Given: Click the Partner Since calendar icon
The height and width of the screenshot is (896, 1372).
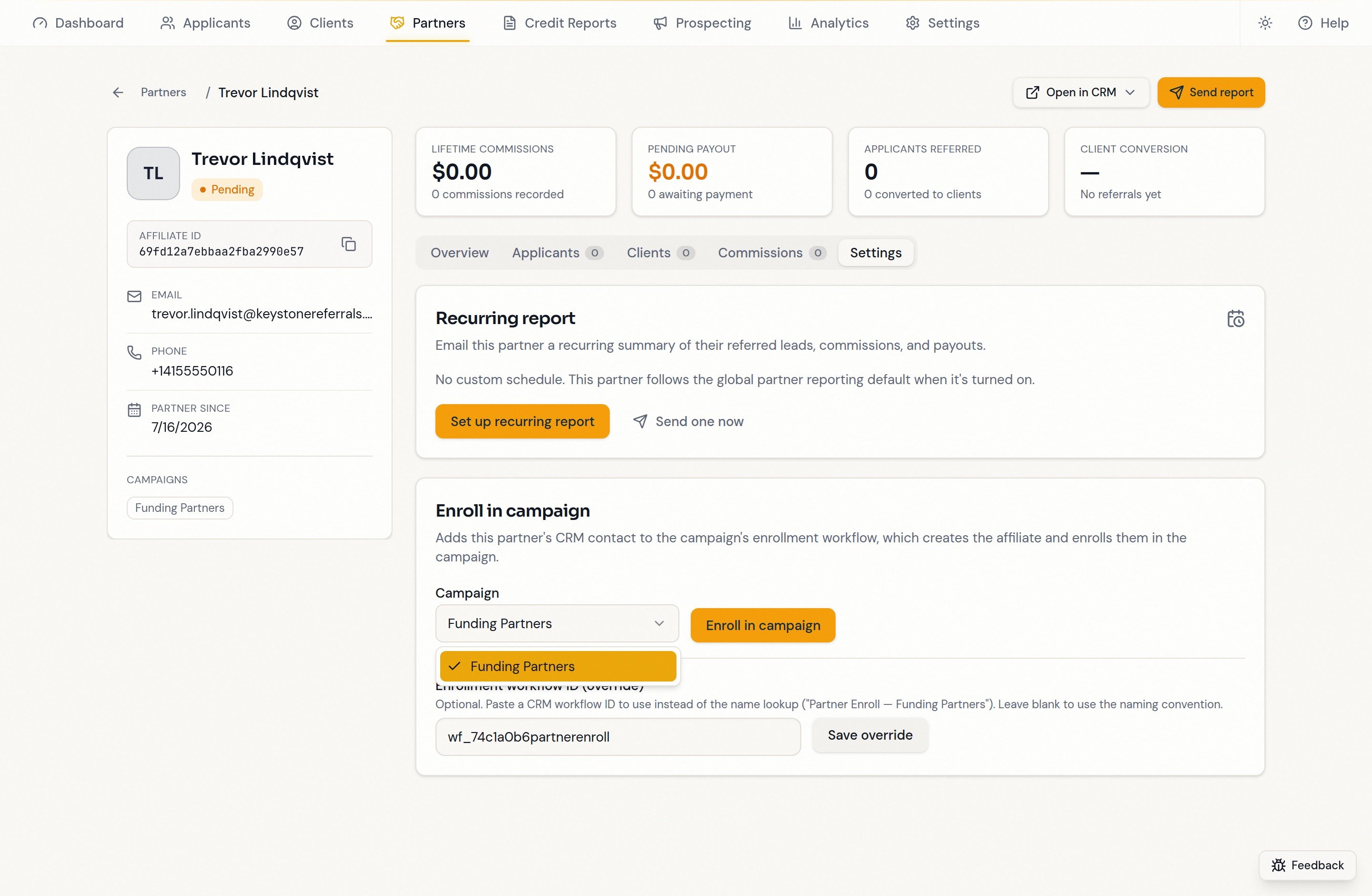Looking at the screenshot, I should click(134, 409).
